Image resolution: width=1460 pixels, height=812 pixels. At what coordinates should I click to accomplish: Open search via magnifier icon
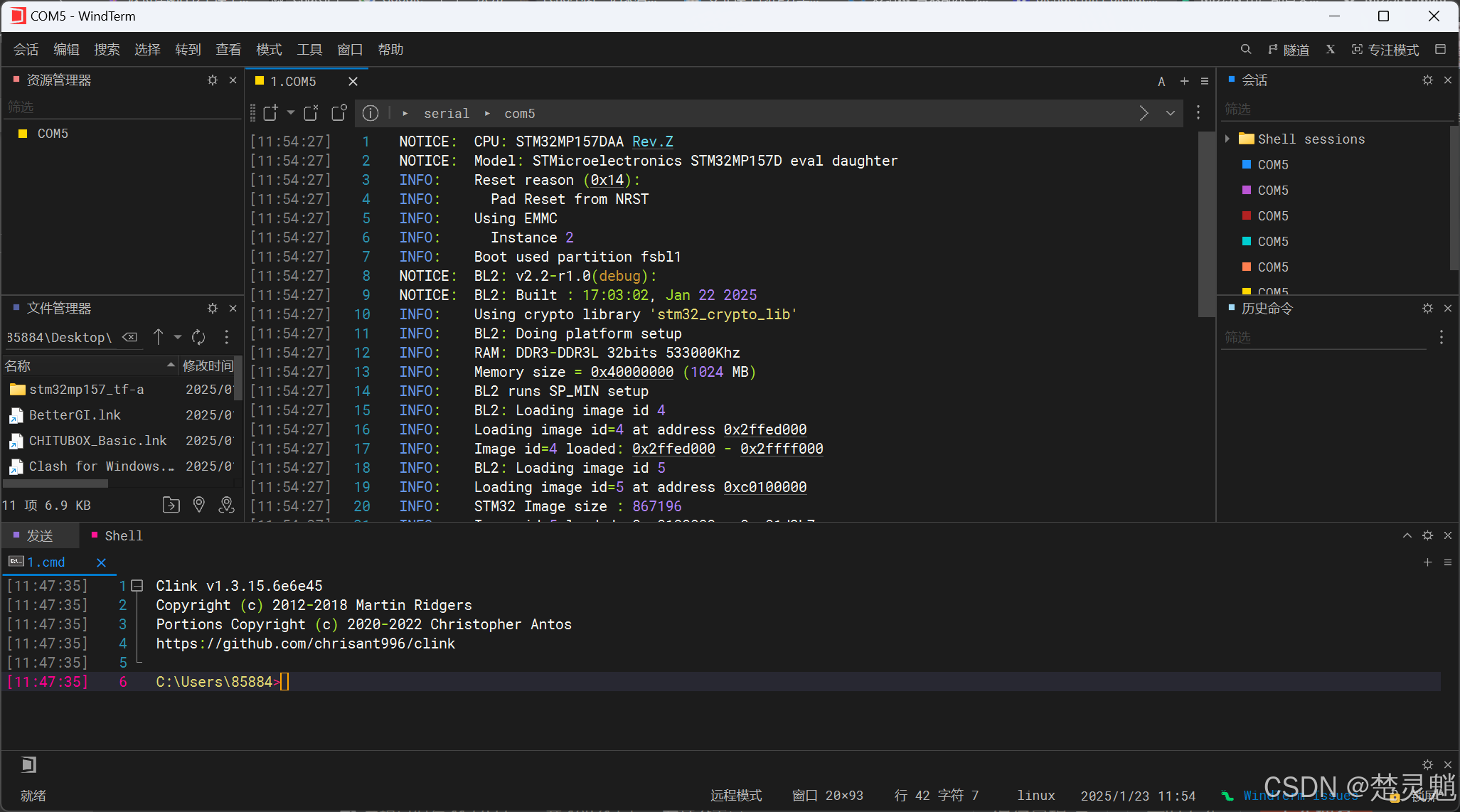pos(1246,49)
